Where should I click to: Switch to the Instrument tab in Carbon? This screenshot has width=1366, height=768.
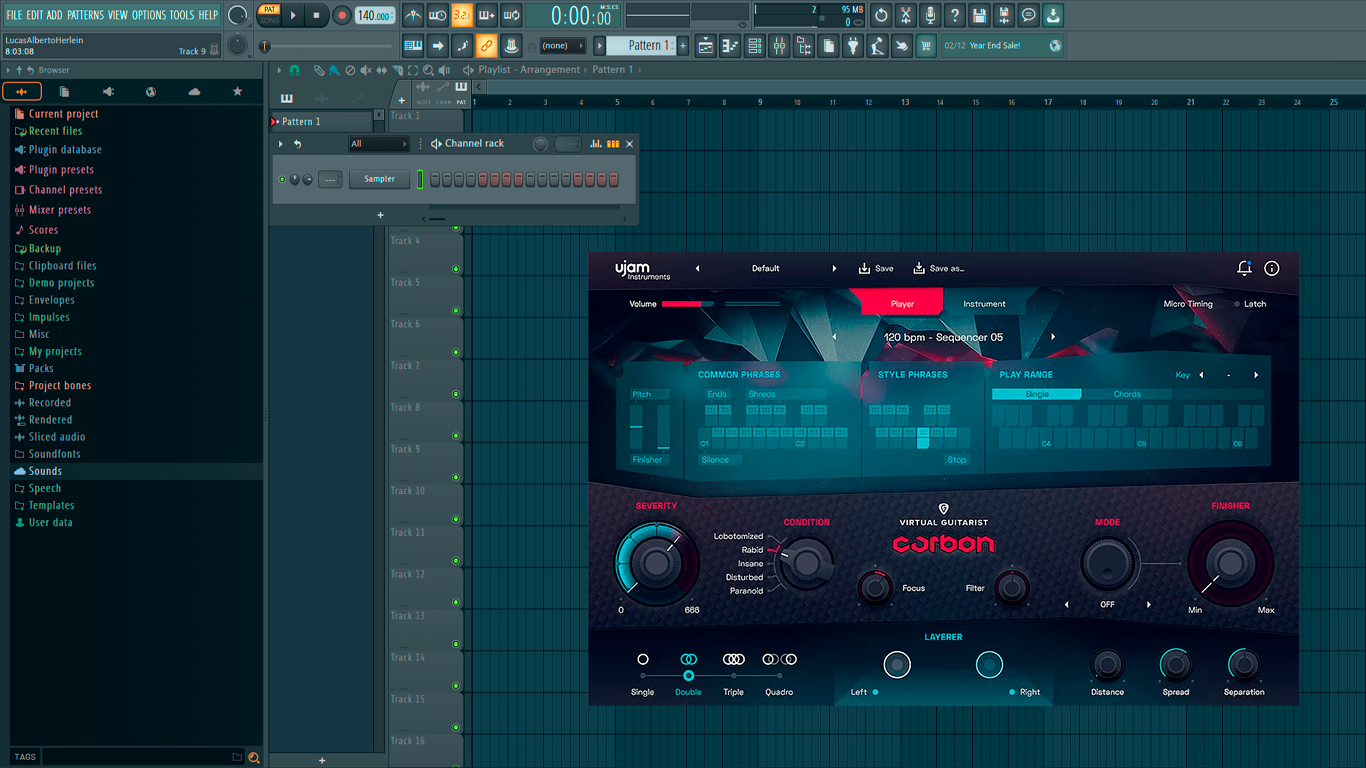pyautogui.click(x=984, y=304)
